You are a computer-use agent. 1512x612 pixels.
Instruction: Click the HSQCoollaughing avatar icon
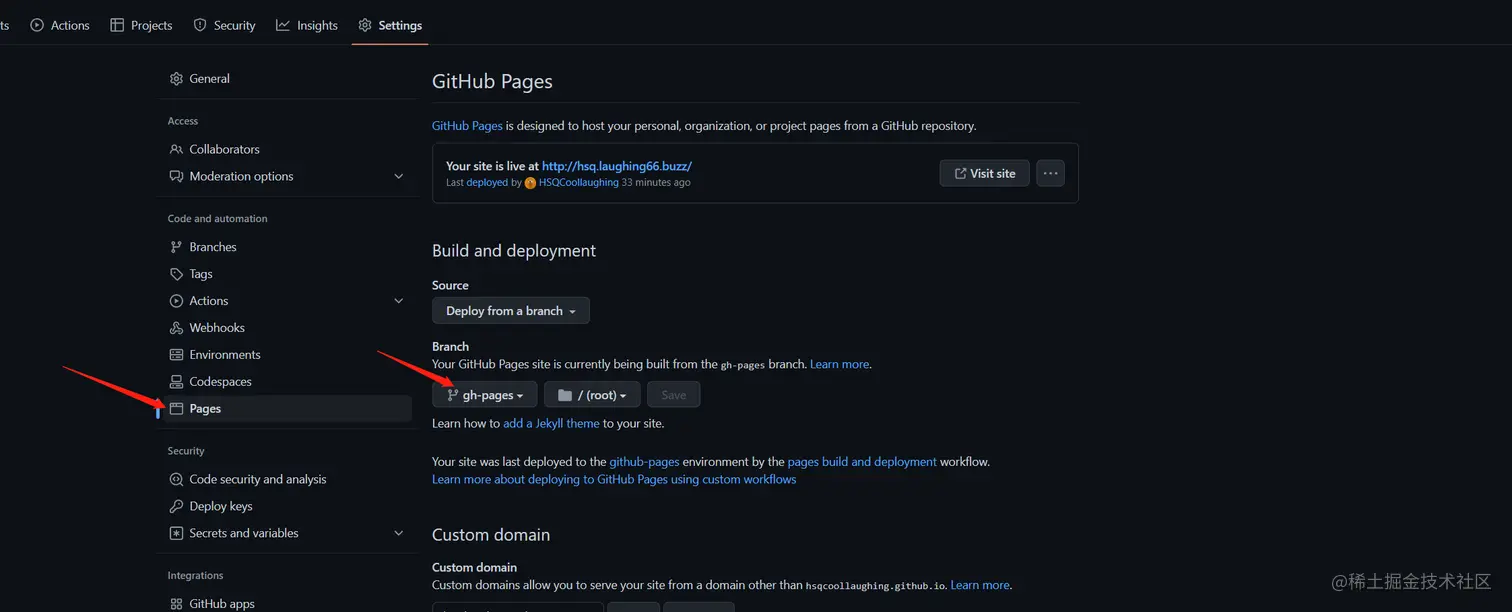coord(530,183)
